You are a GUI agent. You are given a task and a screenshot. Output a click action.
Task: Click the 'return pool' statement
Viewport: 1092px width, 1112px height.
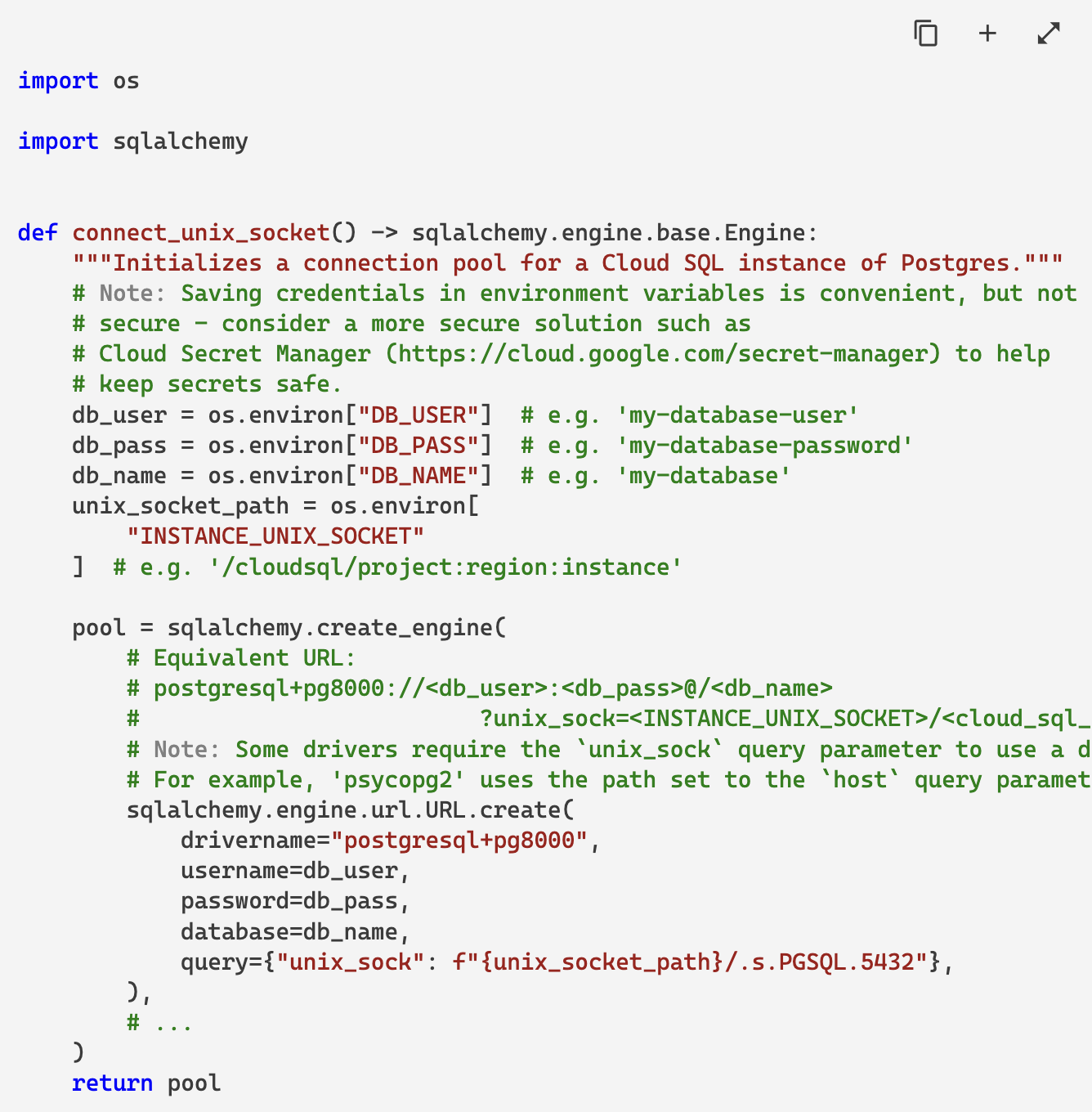pos(146,1083)
